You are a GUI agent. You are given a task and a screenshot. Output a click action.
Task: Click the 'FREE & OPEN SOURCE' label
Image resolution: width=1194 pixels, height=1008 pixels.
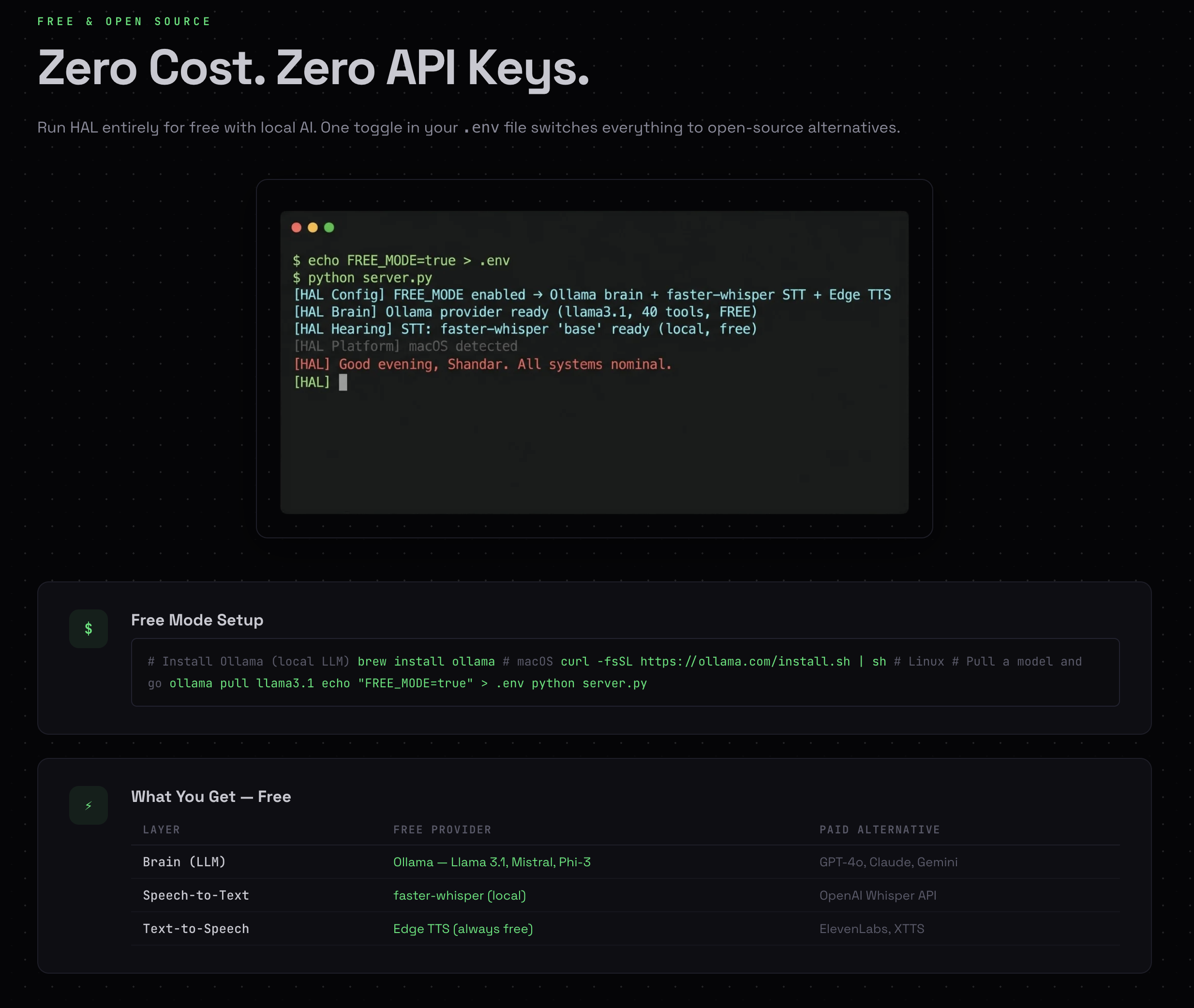point(124,22)
